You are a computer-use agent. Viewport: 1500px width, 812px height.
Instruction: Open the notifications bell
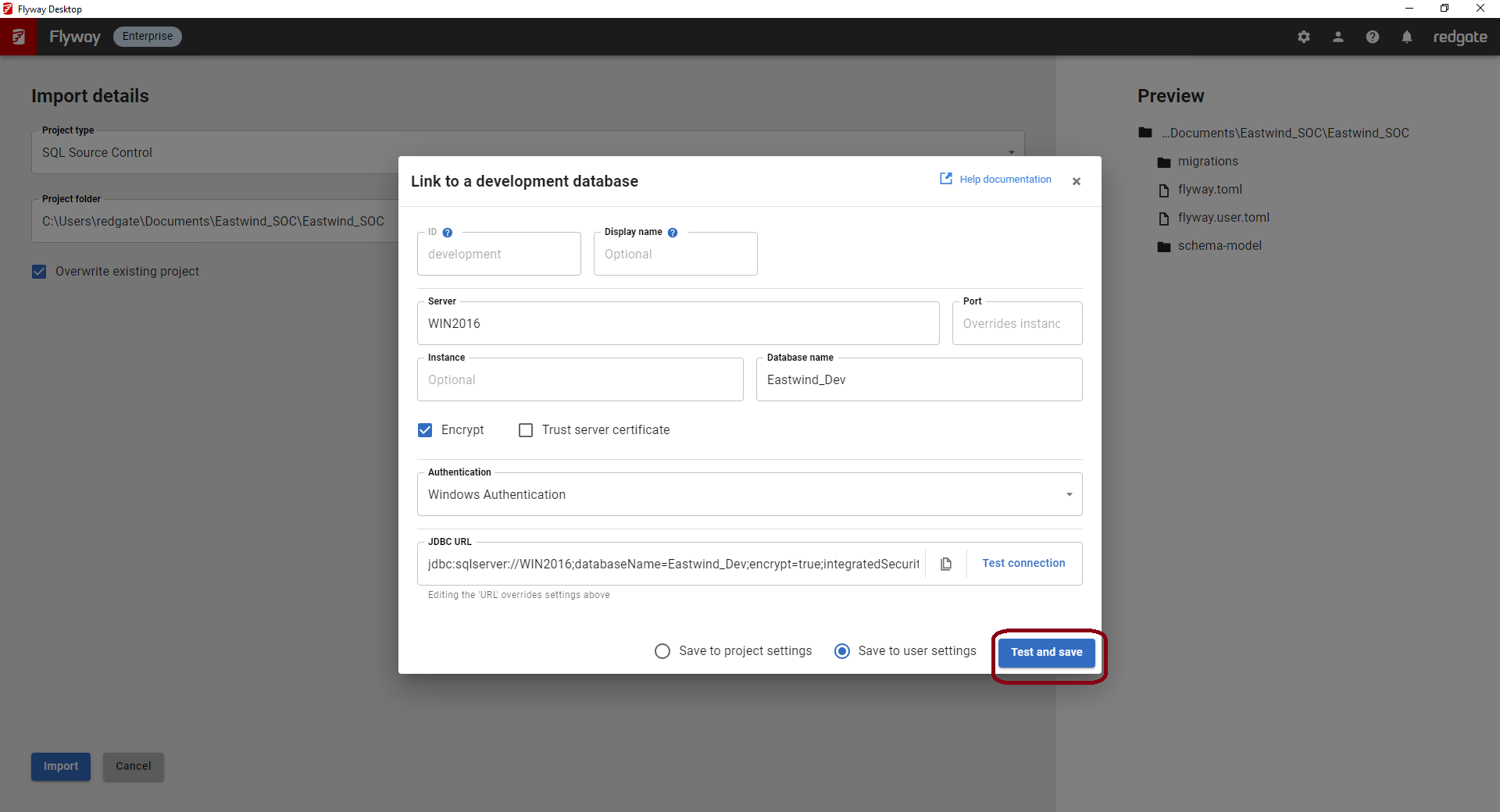1406,37
